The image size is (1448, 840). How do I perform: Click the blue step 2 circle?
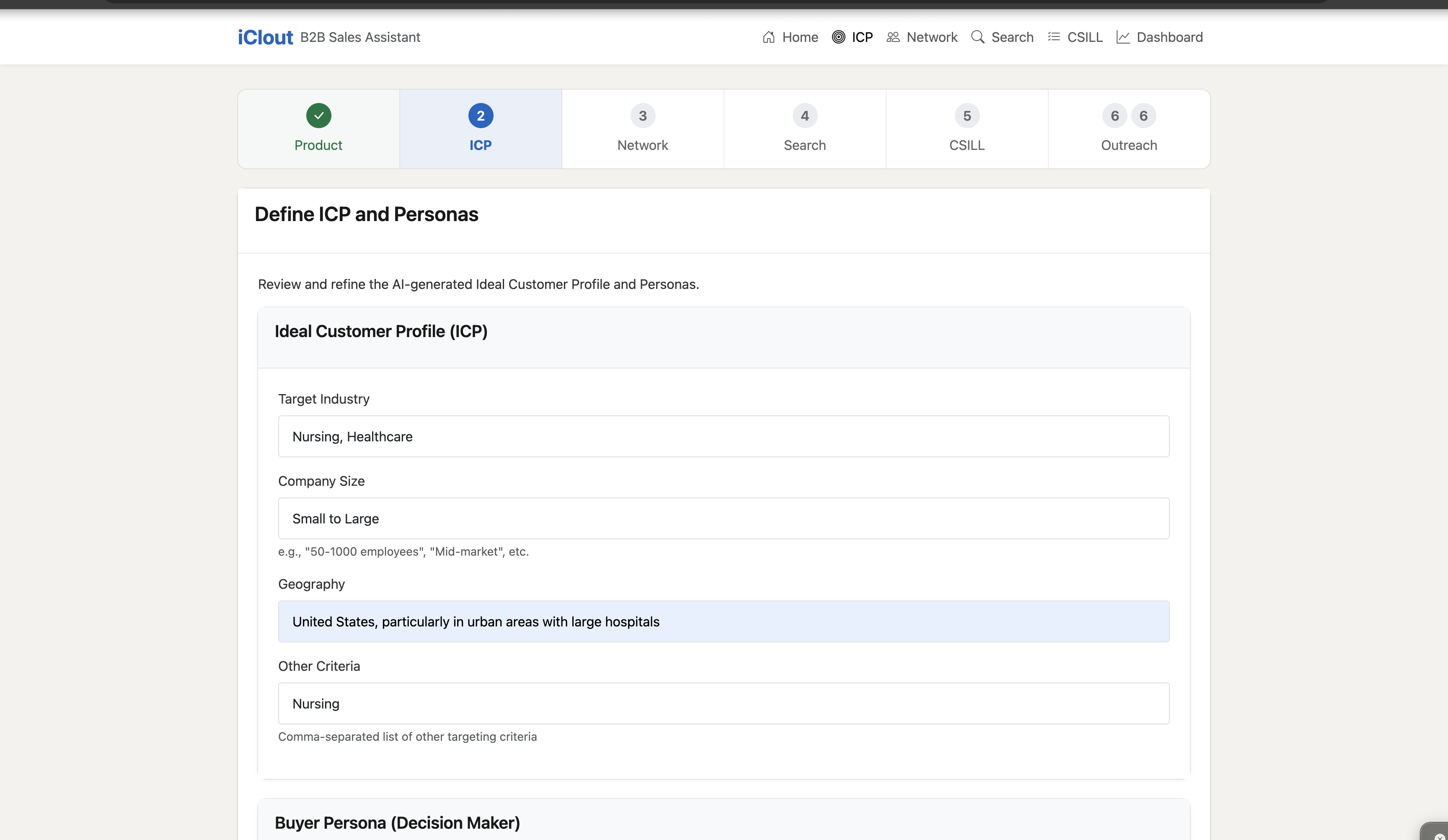click(481, 116)
